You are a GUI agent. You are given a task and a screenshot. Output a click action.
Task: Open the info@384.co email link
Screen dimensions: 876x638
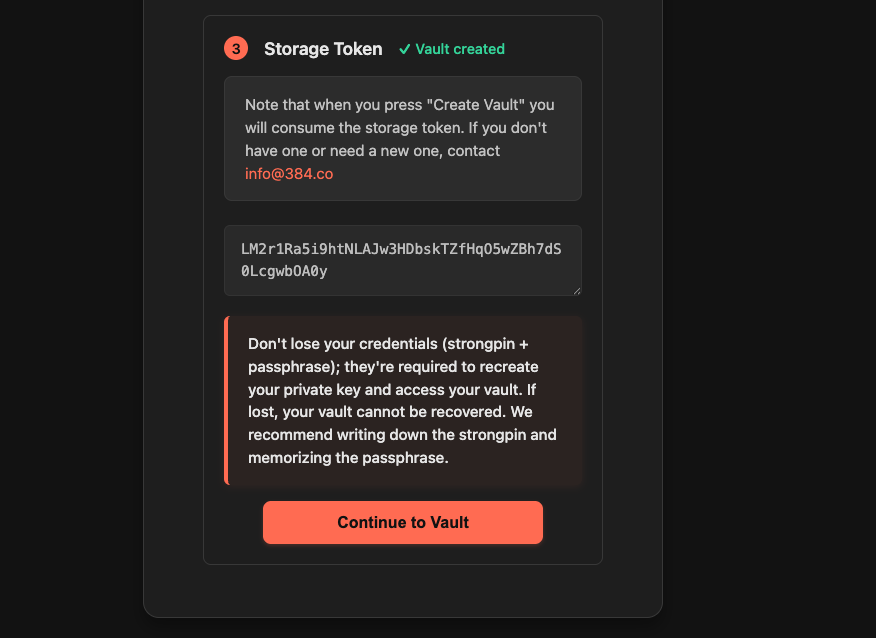(x=289, y=174)
